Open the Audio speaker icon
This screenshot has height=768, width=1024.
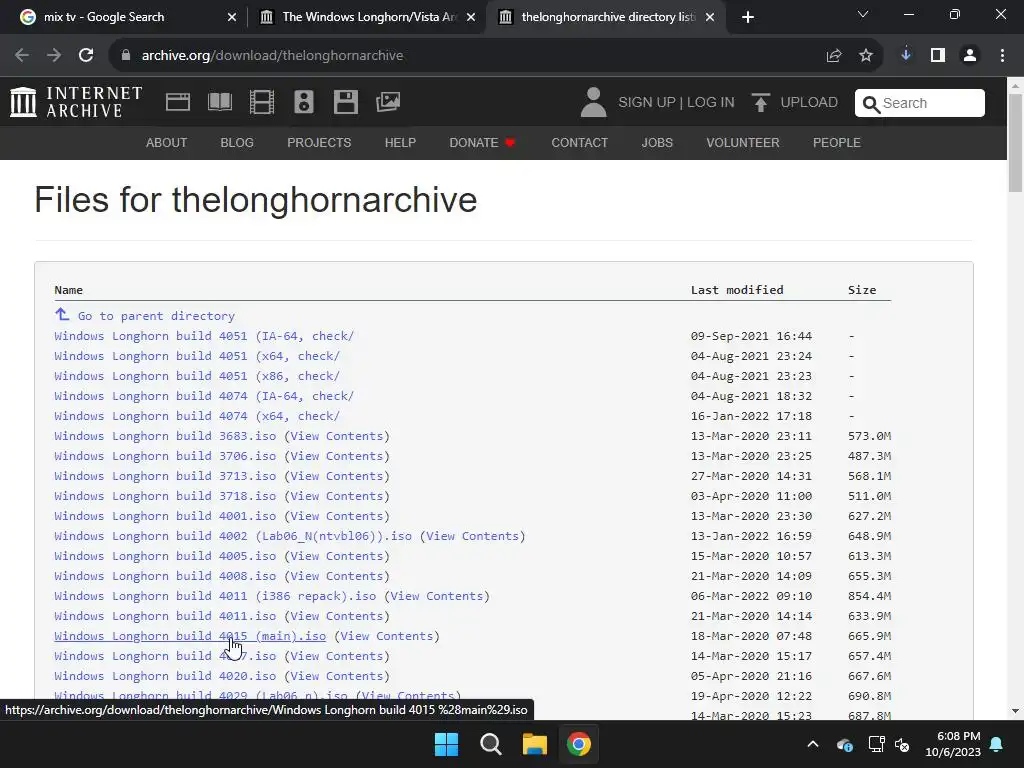click(x=304, y=102)
